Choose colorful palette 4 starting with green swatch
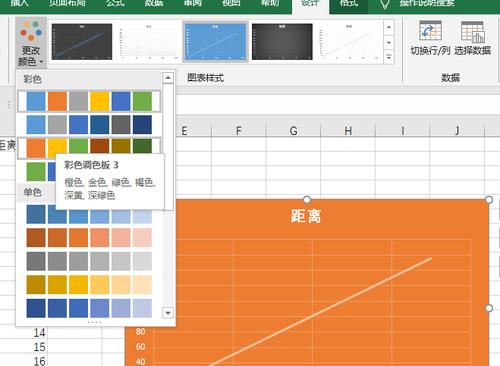 (36, 171)
